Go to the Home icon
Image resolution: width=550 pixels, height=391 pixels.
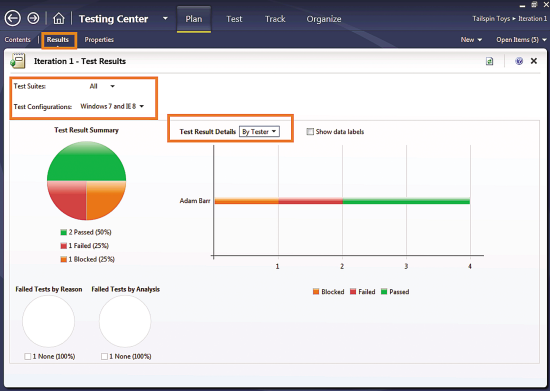click(59, 18)
